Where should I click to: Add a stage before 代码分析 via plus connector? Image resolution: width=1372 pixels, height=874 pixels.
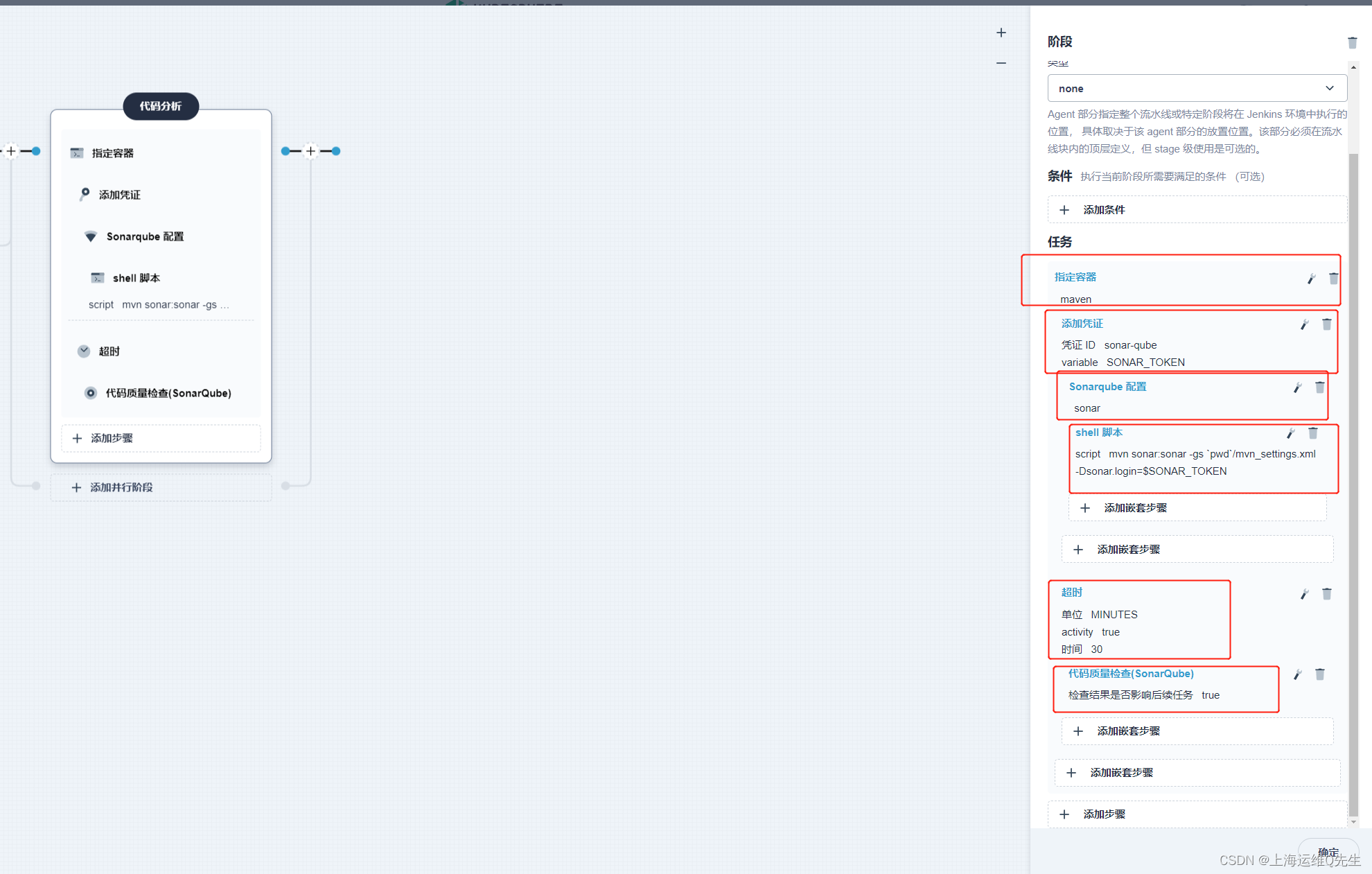(11, 151)
